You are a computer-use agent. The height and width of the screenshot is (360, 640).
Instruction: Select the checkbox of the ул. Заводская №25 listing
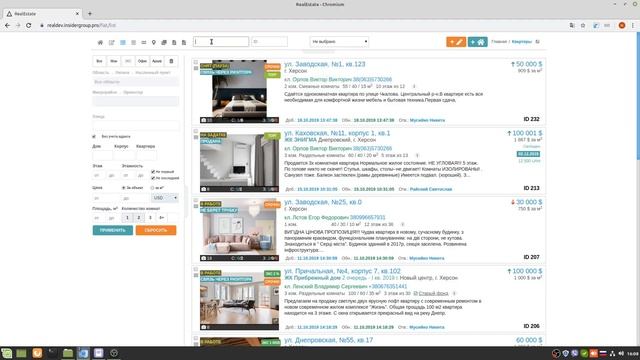(x=196, y=200)
